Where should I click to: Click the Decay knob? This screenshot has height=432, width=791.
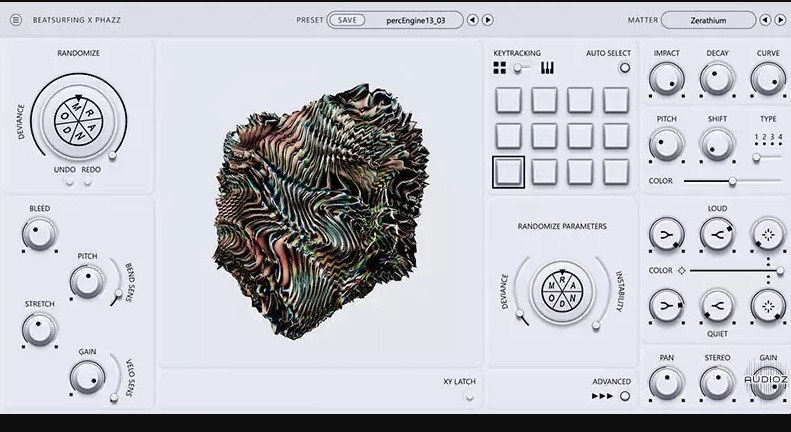717,79
